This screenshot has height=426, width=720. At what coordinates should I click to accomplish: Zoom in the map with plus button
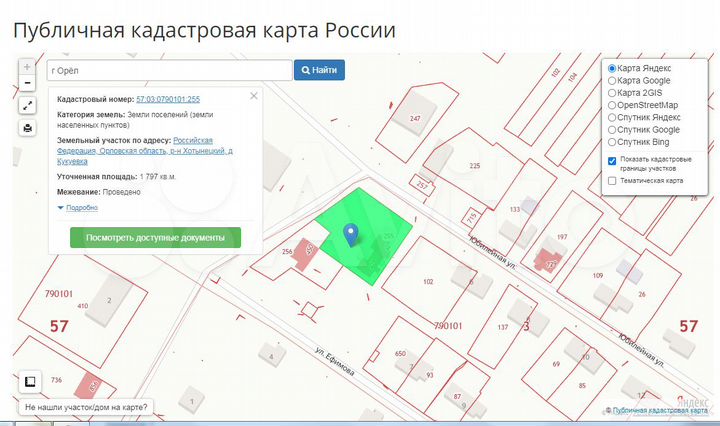click(x=27, y=67)
